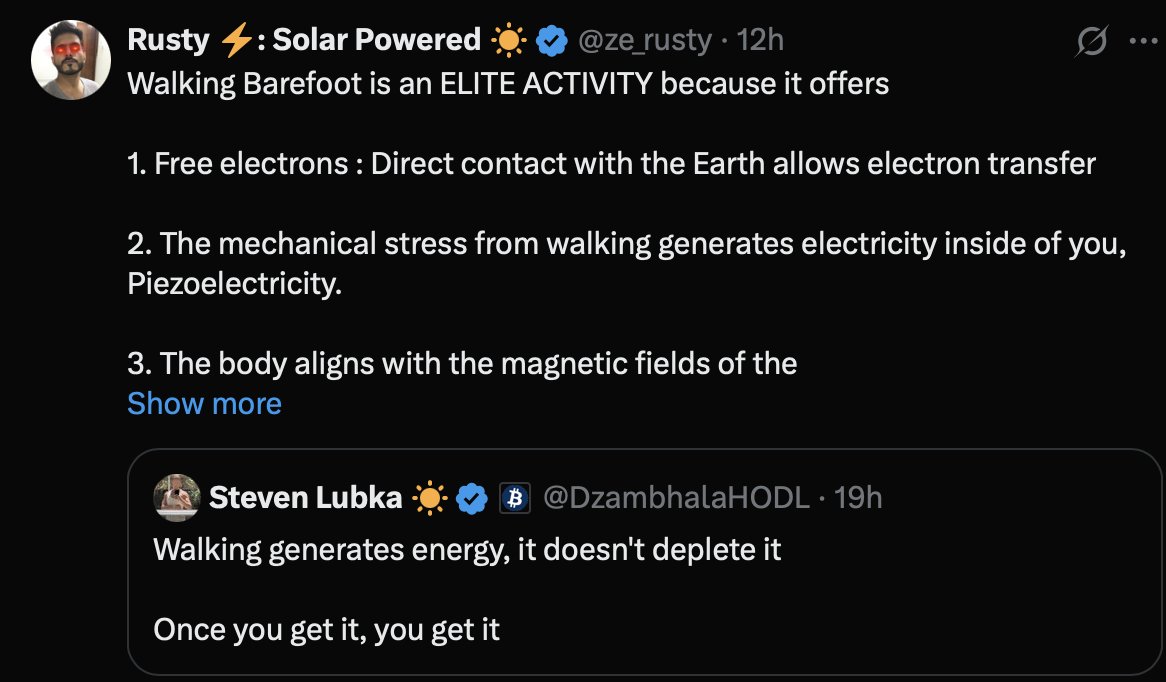Click Steven Lubka's blue verified badge
This screenshot has width=1166, height=682.
(472, 497)
